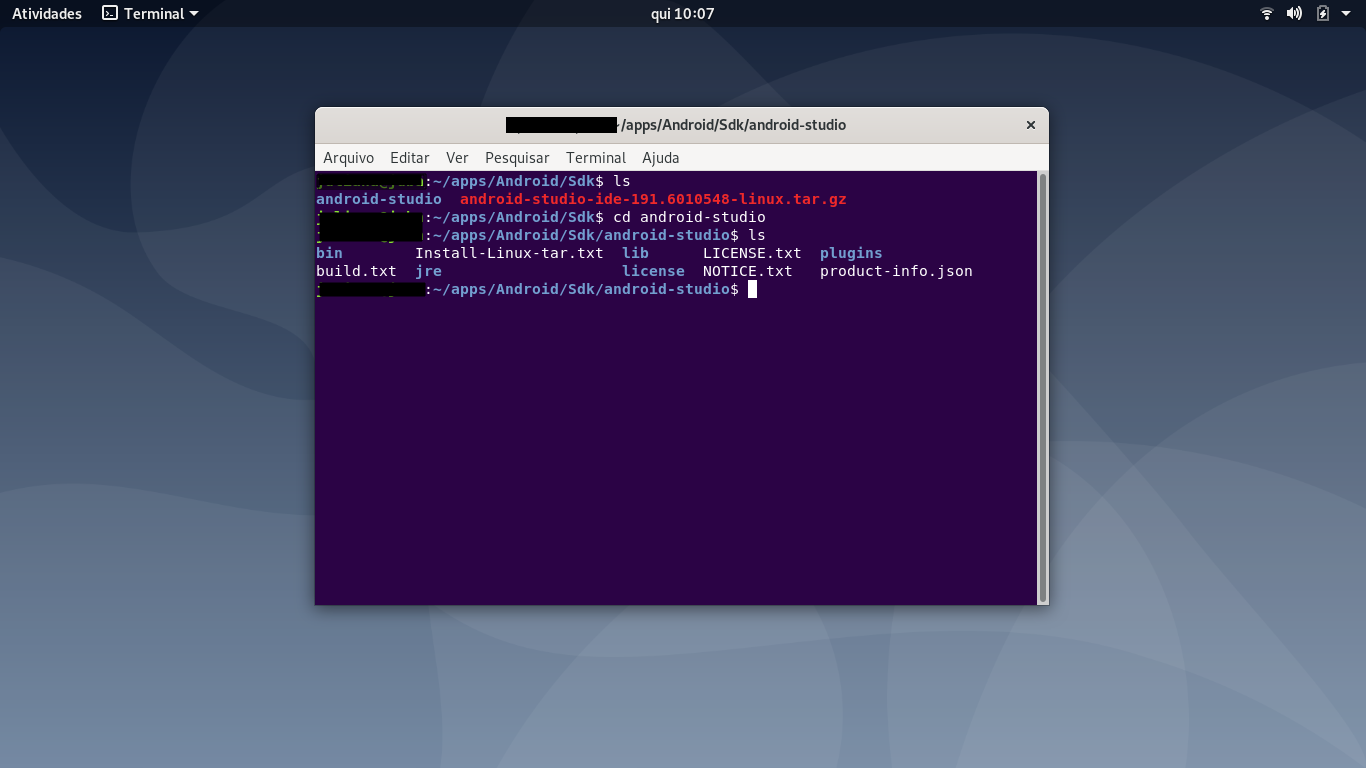Click the 'cd android-studio' command text
This screenshot has width=1366, height=768.
point(689,217)
